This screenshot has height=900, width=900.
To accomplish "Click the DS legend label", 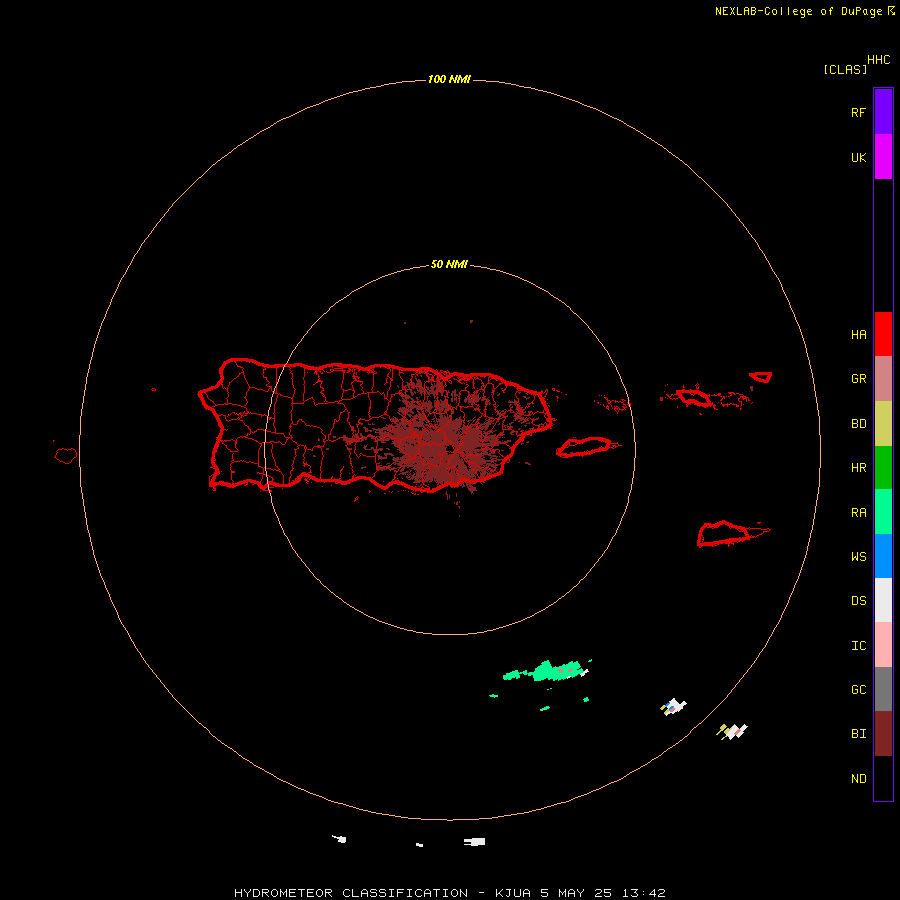I will coord(858,601).
